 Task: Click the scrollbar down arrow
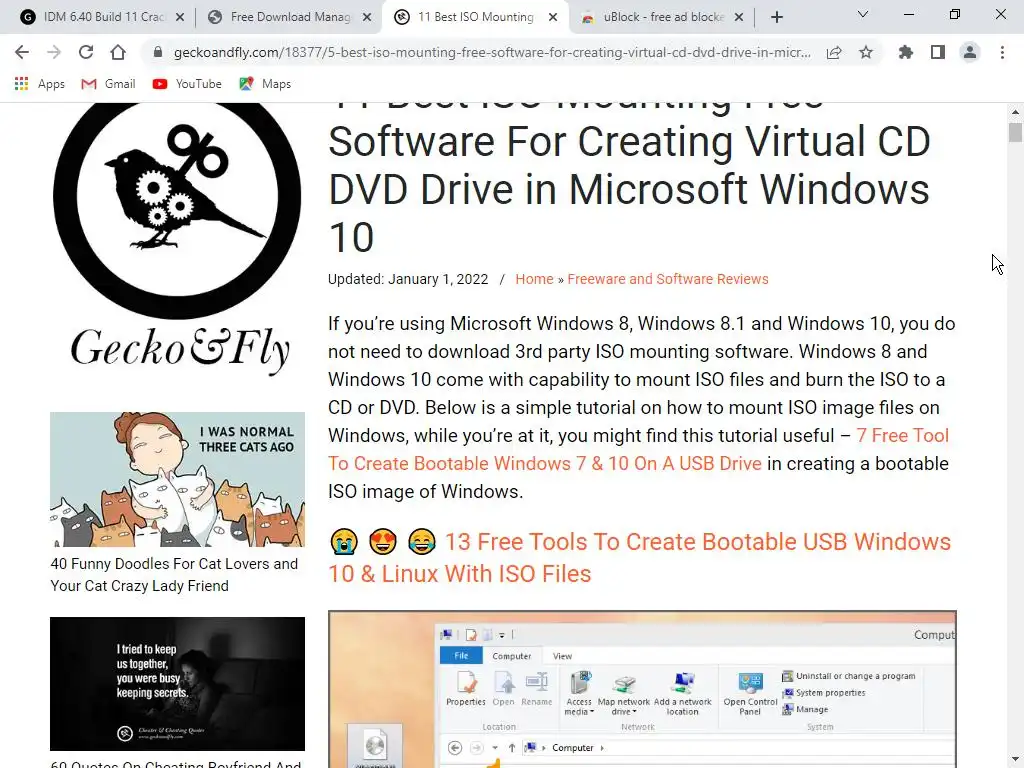[1015, 761]
